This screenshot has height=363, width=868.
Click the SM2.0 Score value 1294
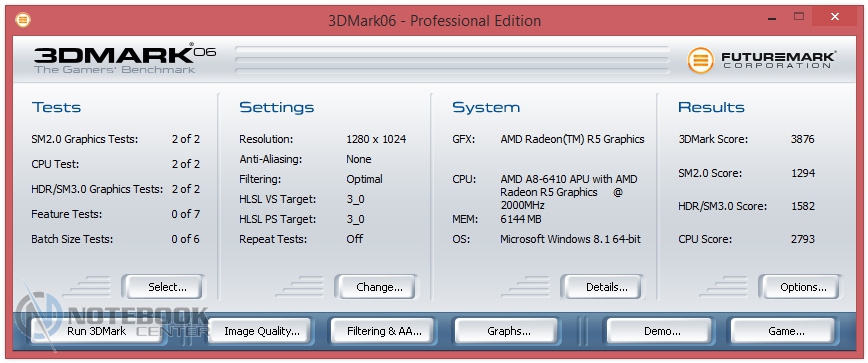803,173
